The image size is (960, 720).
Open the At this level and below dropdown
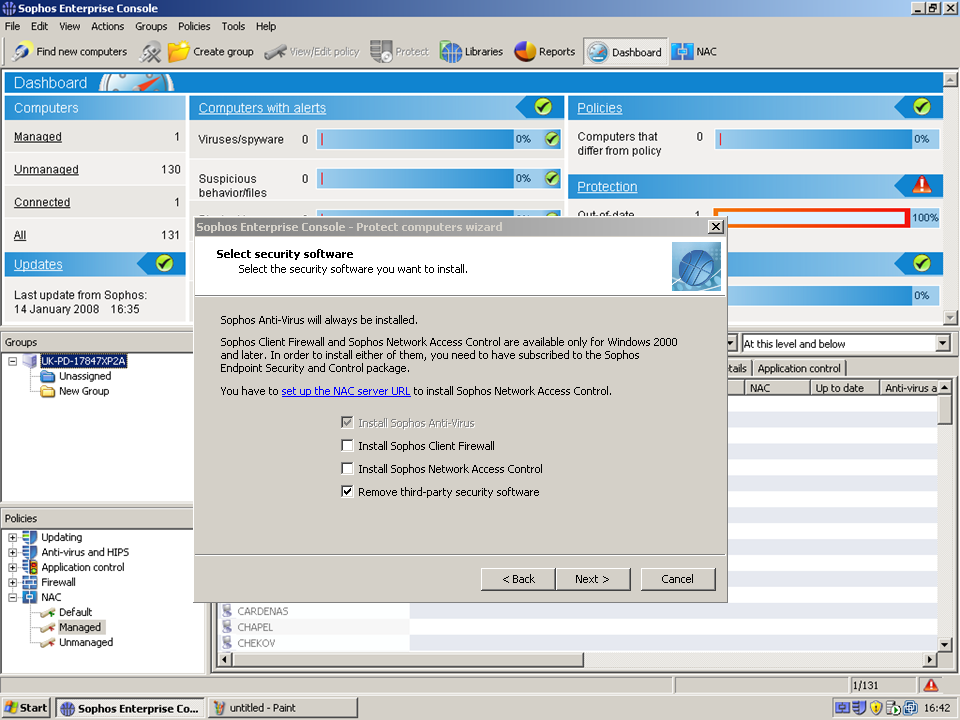[943, 343]
